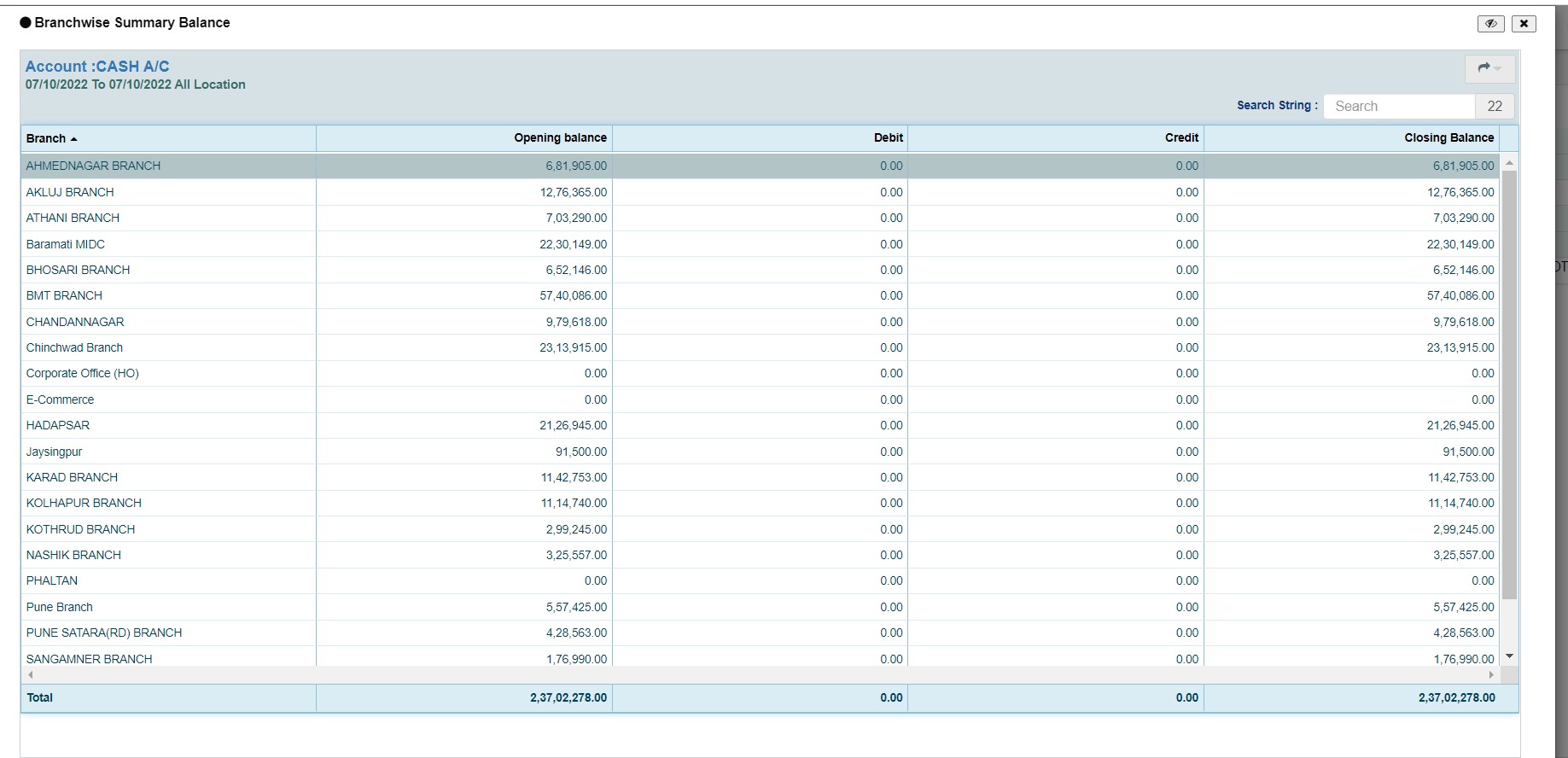This screenshot has width=1568, height=758.
Task: Select the ATHANI BRANCH row
Action: (x=761, y=218)
